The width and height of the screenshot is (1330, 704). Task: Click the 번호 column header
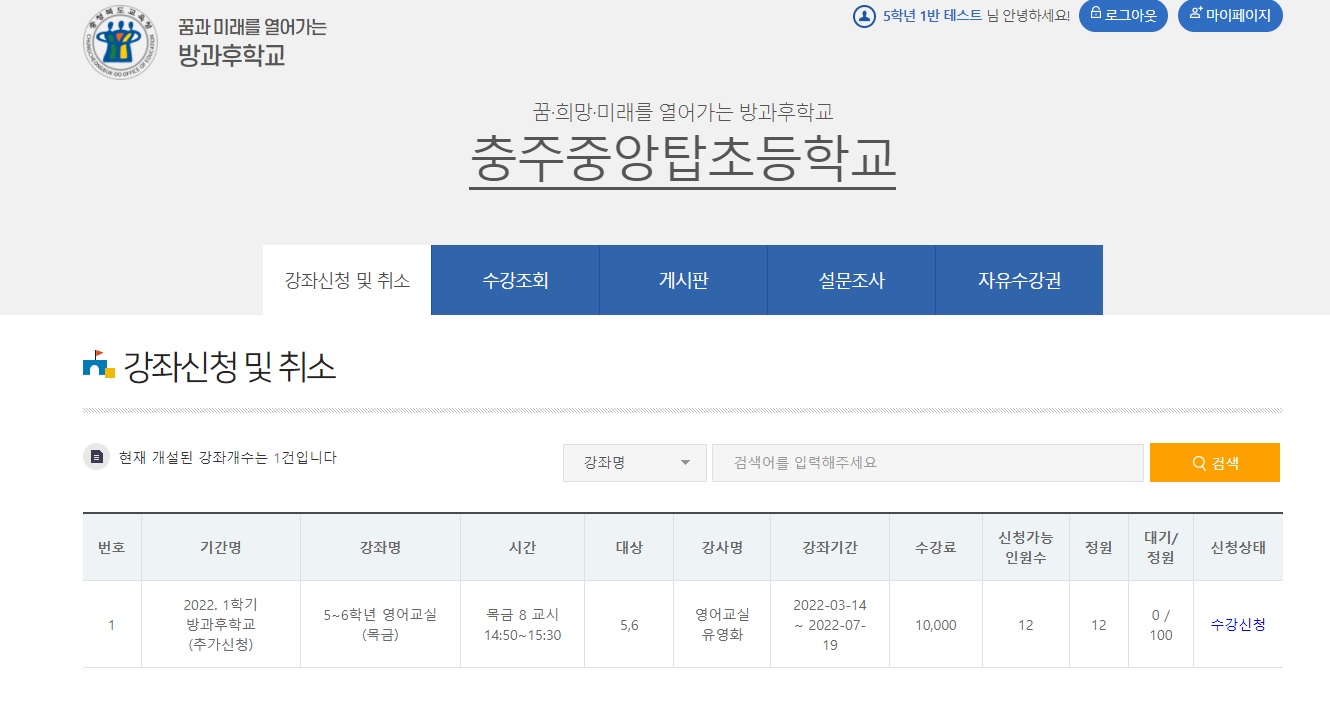112,547
